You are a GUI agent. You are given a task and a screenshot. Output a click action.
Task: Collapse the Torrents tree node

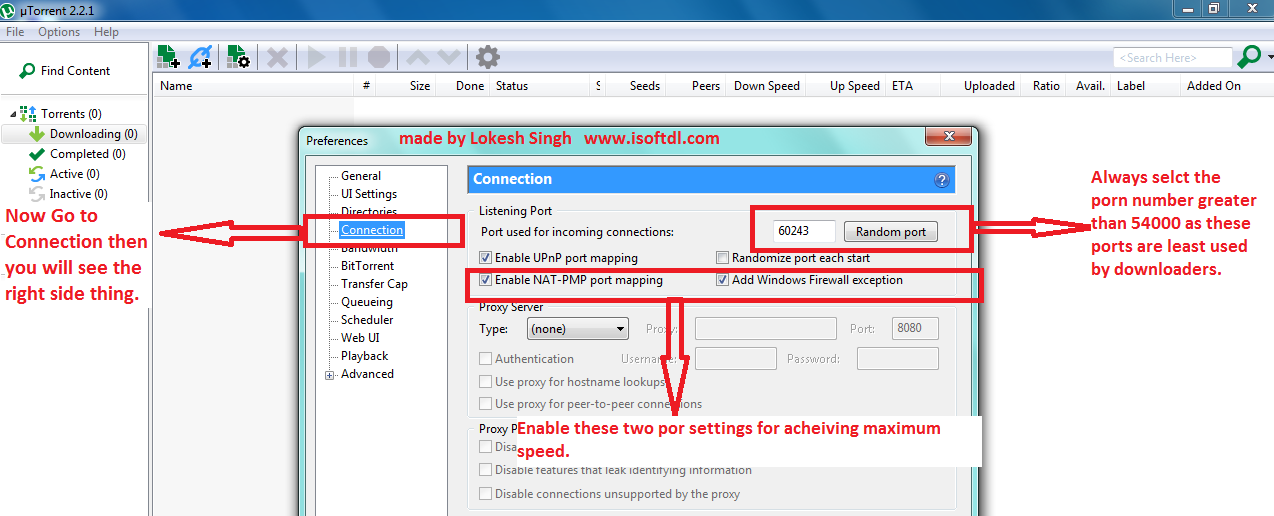click(x=11, y=114)
